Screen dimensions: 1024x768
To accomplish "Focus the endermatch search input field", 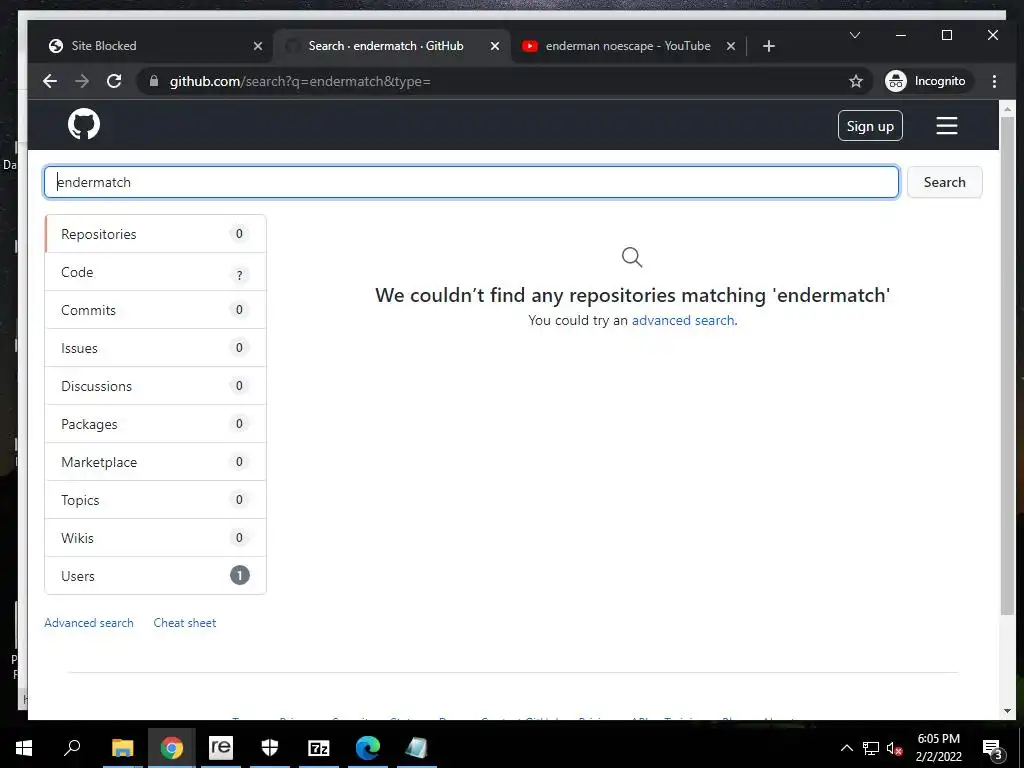I will click(x=471, y=182).
